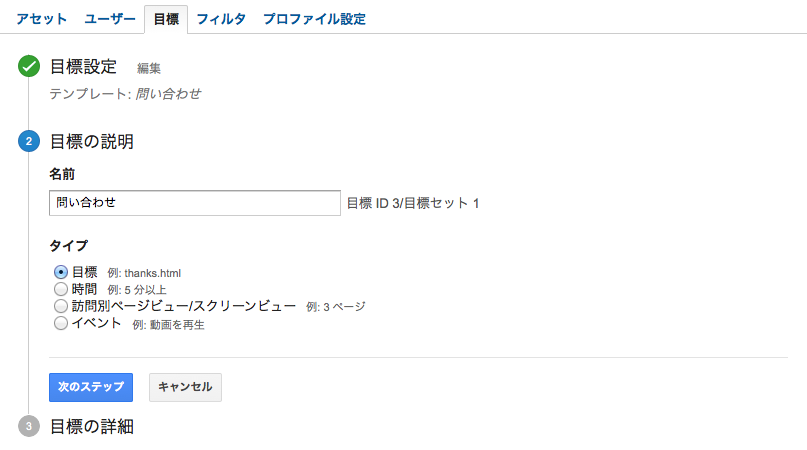The height and width of the screenshot is (450, 807).
Task: Expand the 目標設定 step heading
Action: click(x=83, y=67)
